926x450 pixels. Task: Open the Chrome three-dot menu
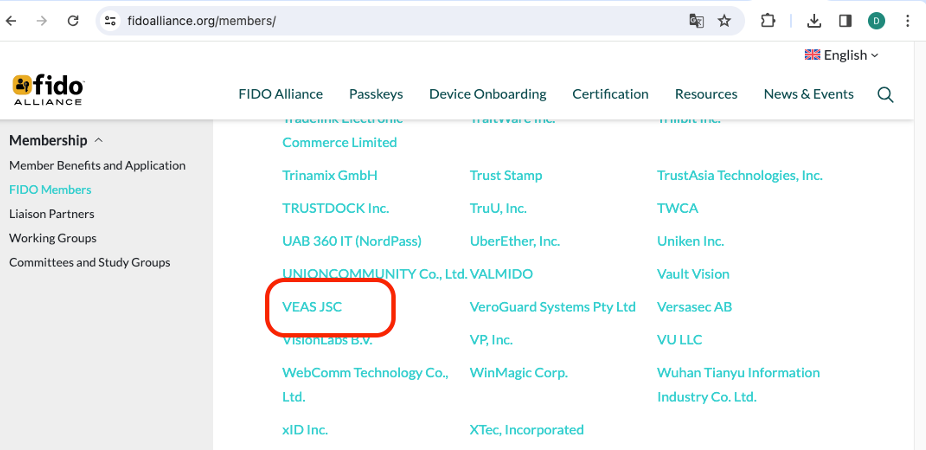tap(908, 21)
